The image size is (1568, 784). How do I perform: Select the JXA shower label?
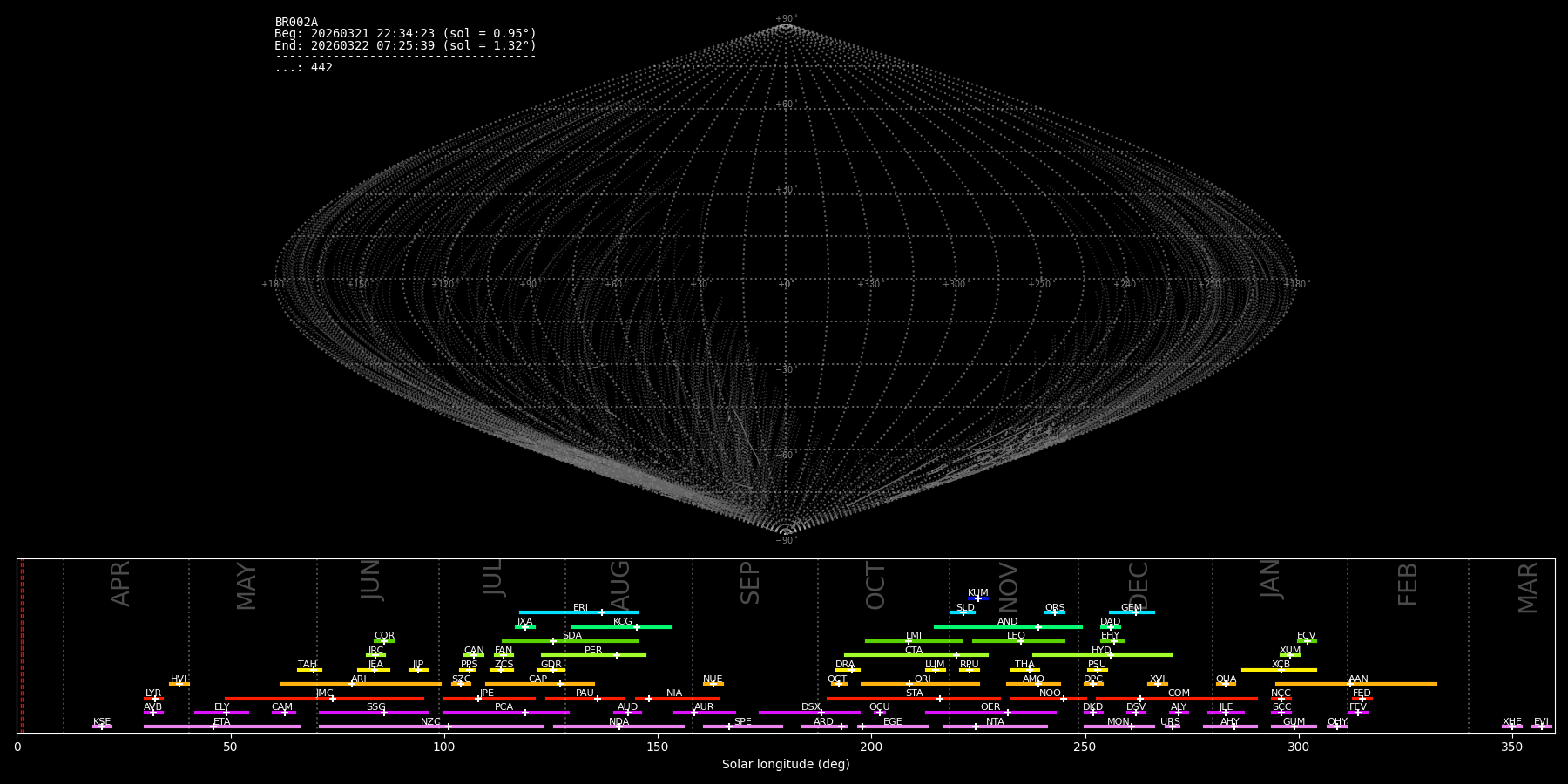click(x=524, y=622)
